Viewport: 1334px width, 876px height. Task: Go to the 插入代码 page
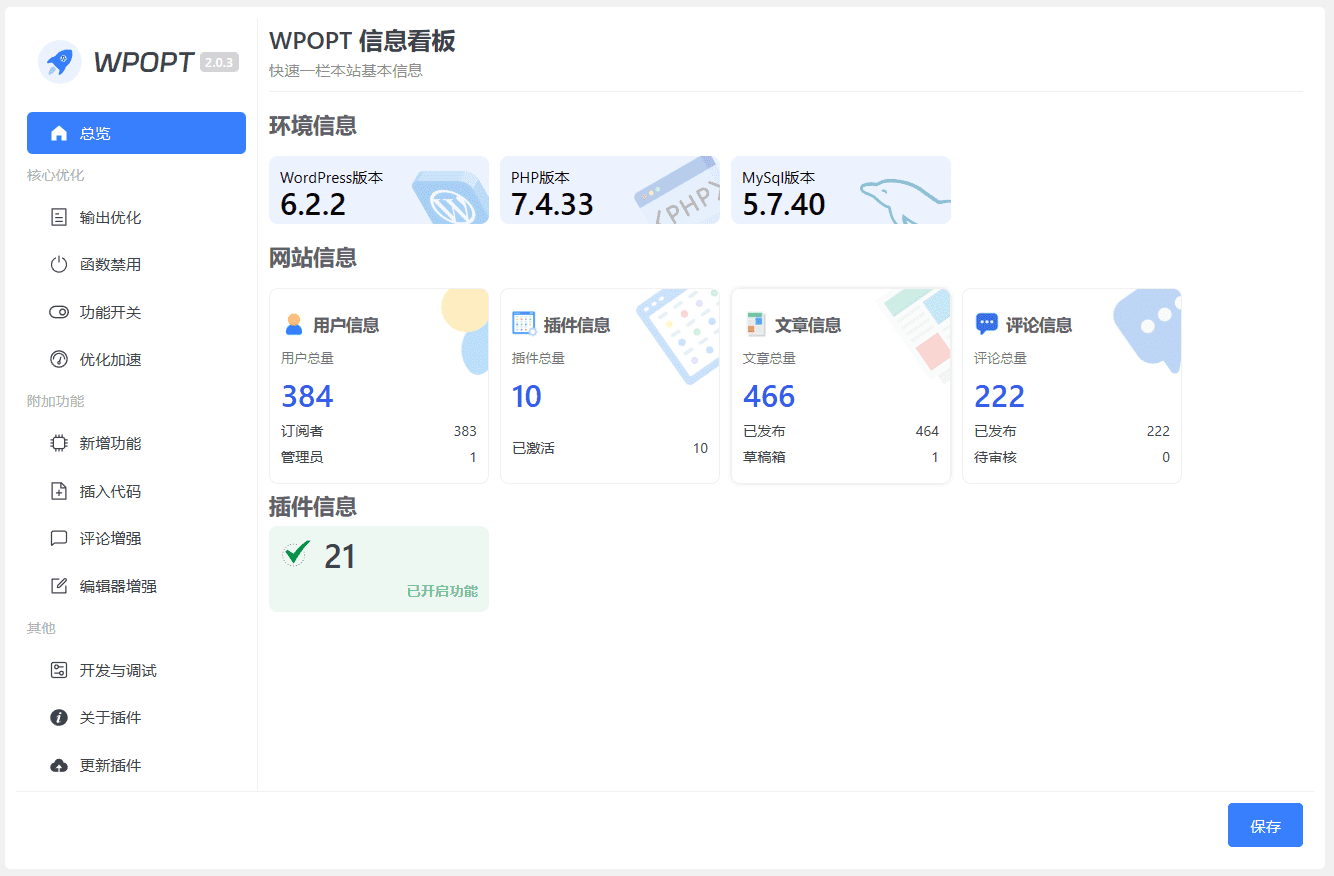pos(136,491)
